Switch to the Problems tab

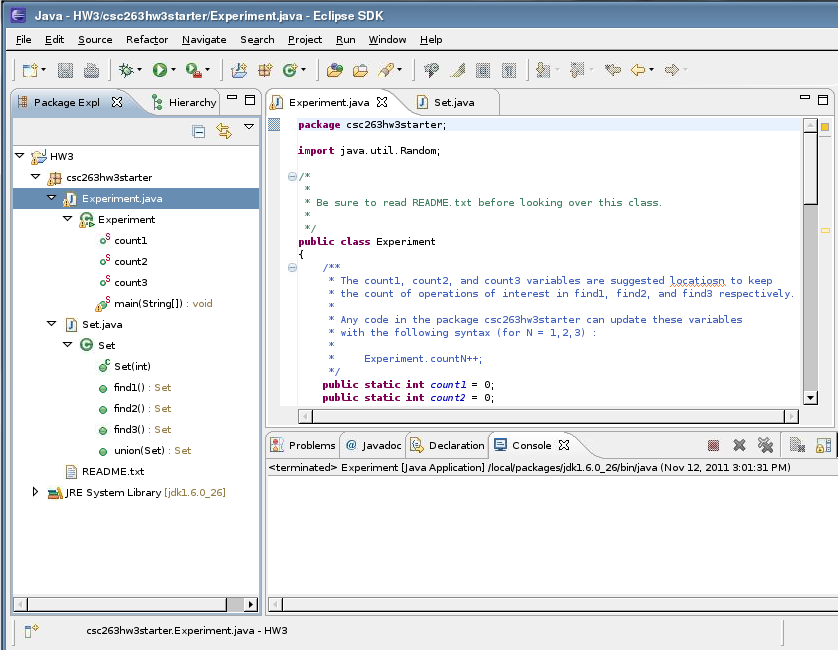[304, 445]
